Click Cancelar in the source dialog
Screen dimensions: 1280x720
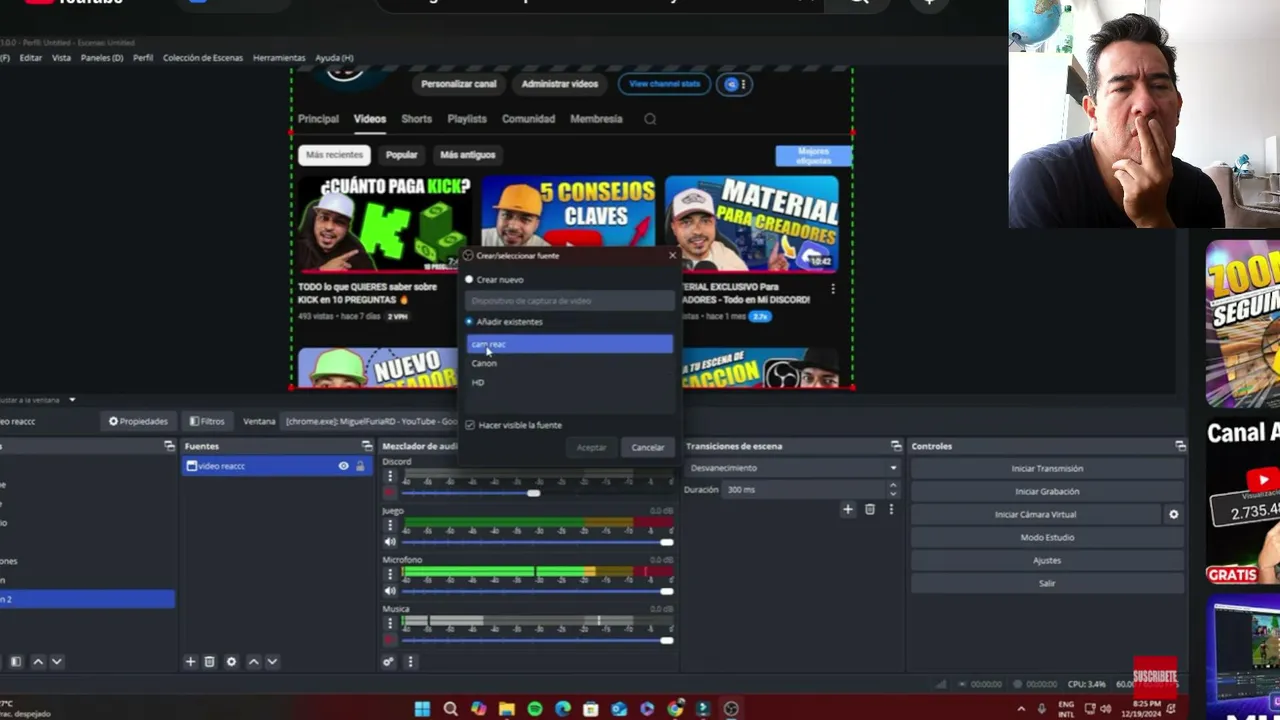pos(648,447)
